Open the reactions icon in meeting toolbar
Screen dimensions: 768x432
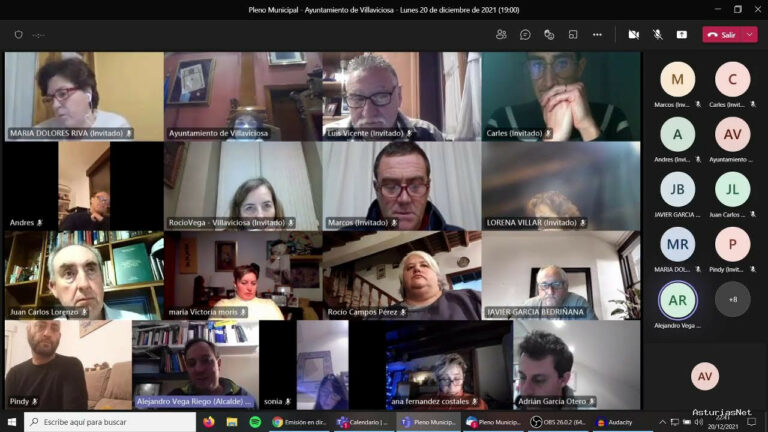point(549,34)
